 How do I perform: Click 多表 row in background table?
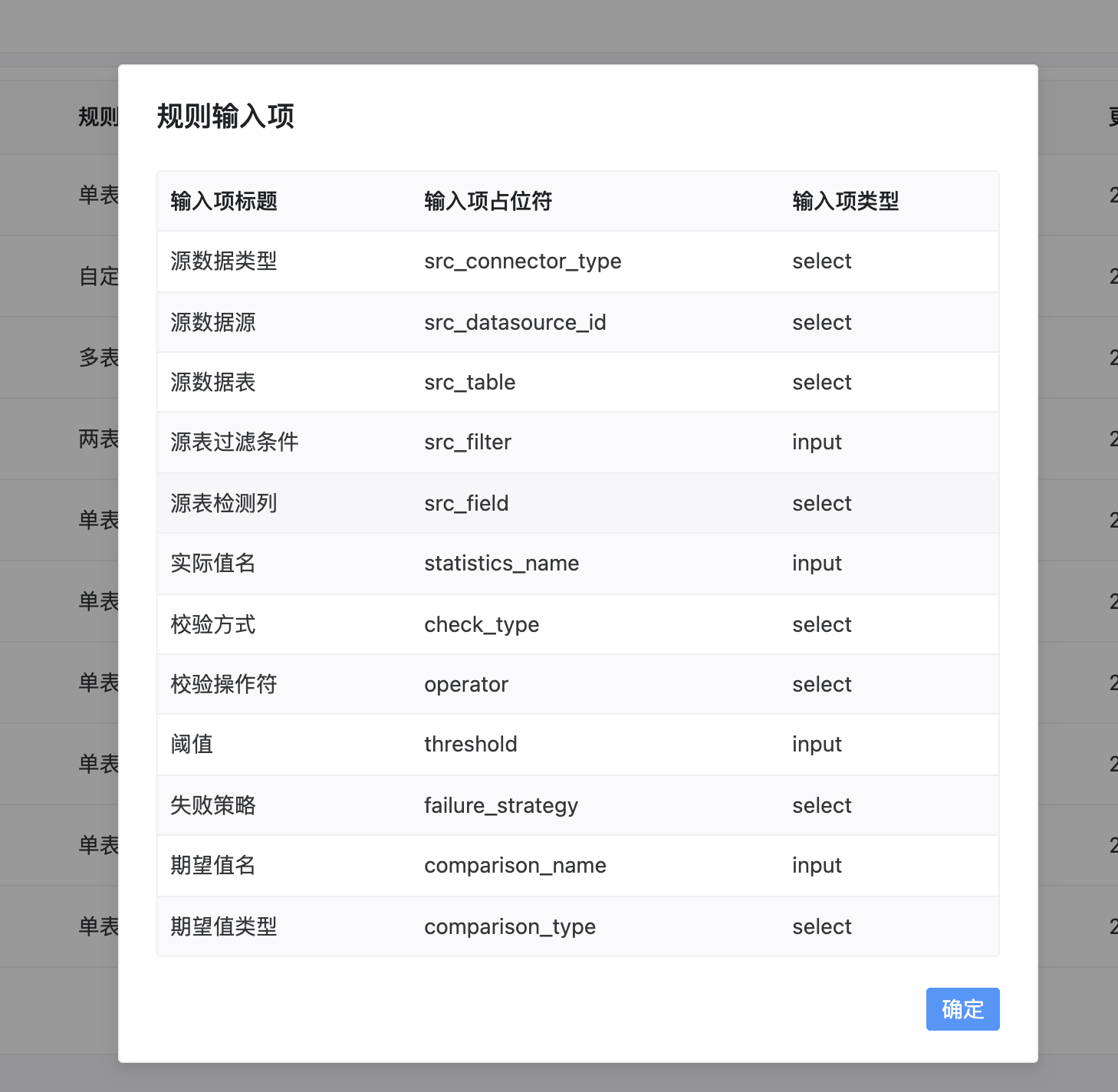[x=98, y=357]
